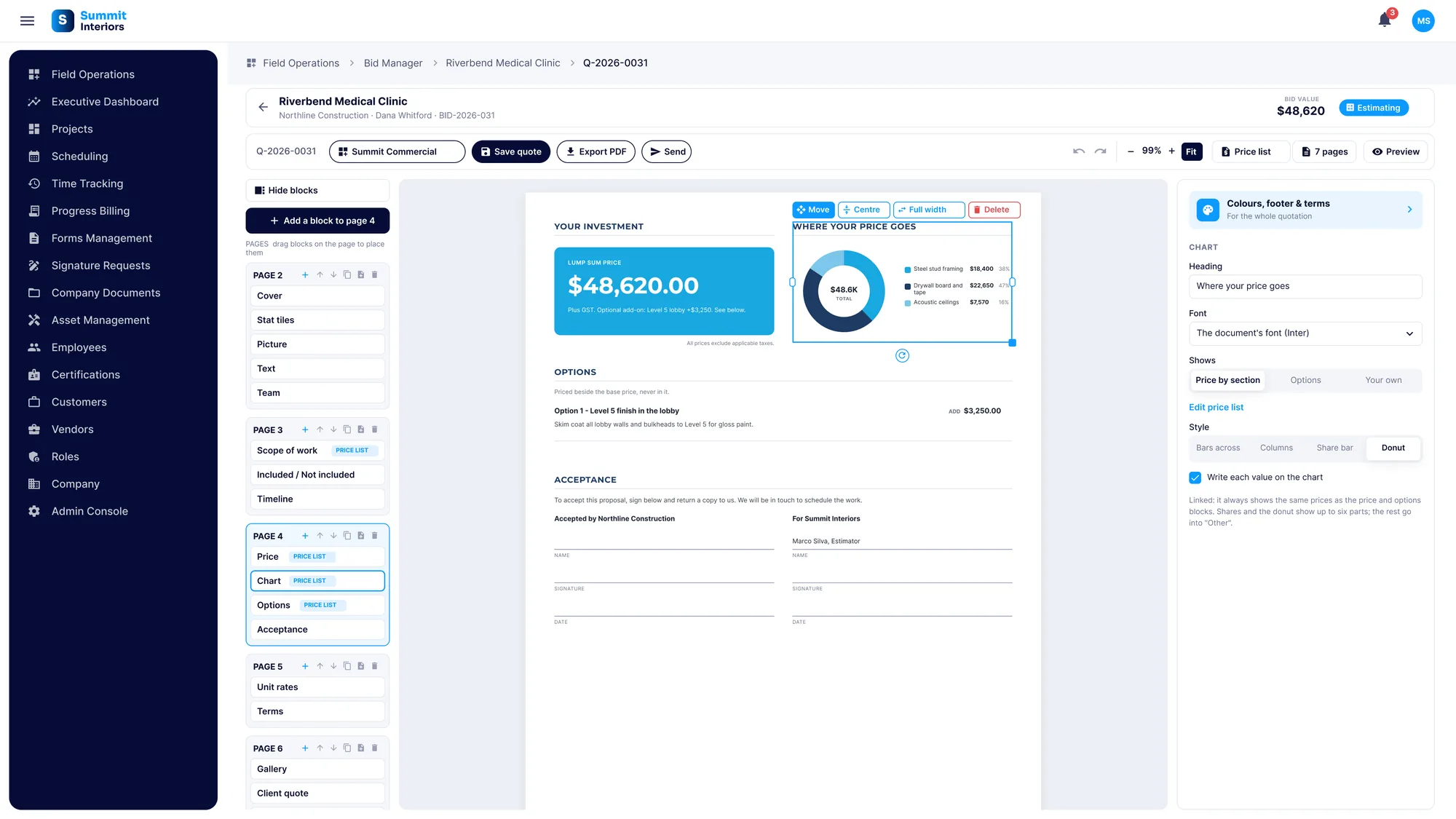This screenshot has height=819, width=1456.
Task: Click the 'Edit price list' link
Action: [x=1216, y=408]
